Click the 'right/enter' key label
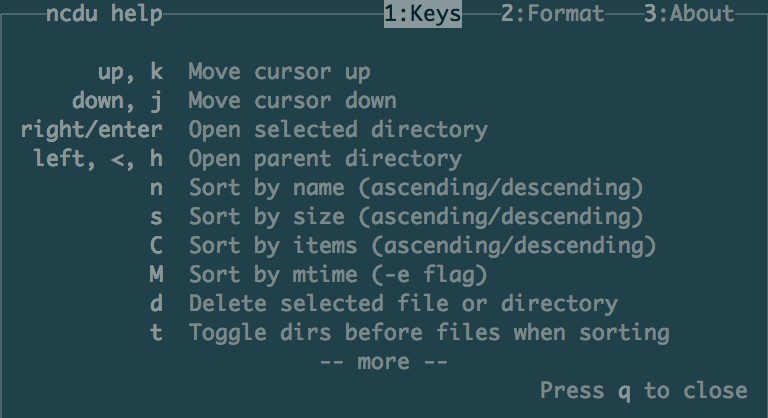This screenshot has width=768, height=418. click(x=91, y=130)
